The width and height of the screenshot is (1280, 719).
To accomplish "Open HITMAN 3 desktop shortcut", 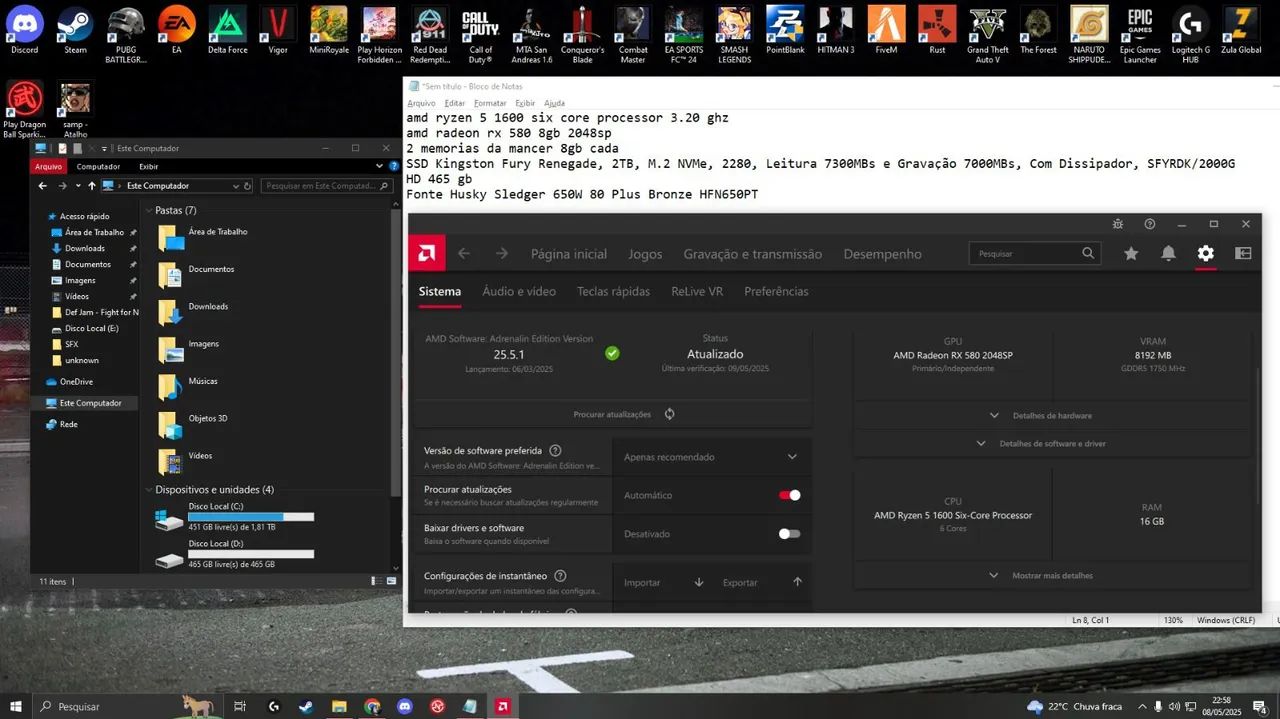I will 836,30.
